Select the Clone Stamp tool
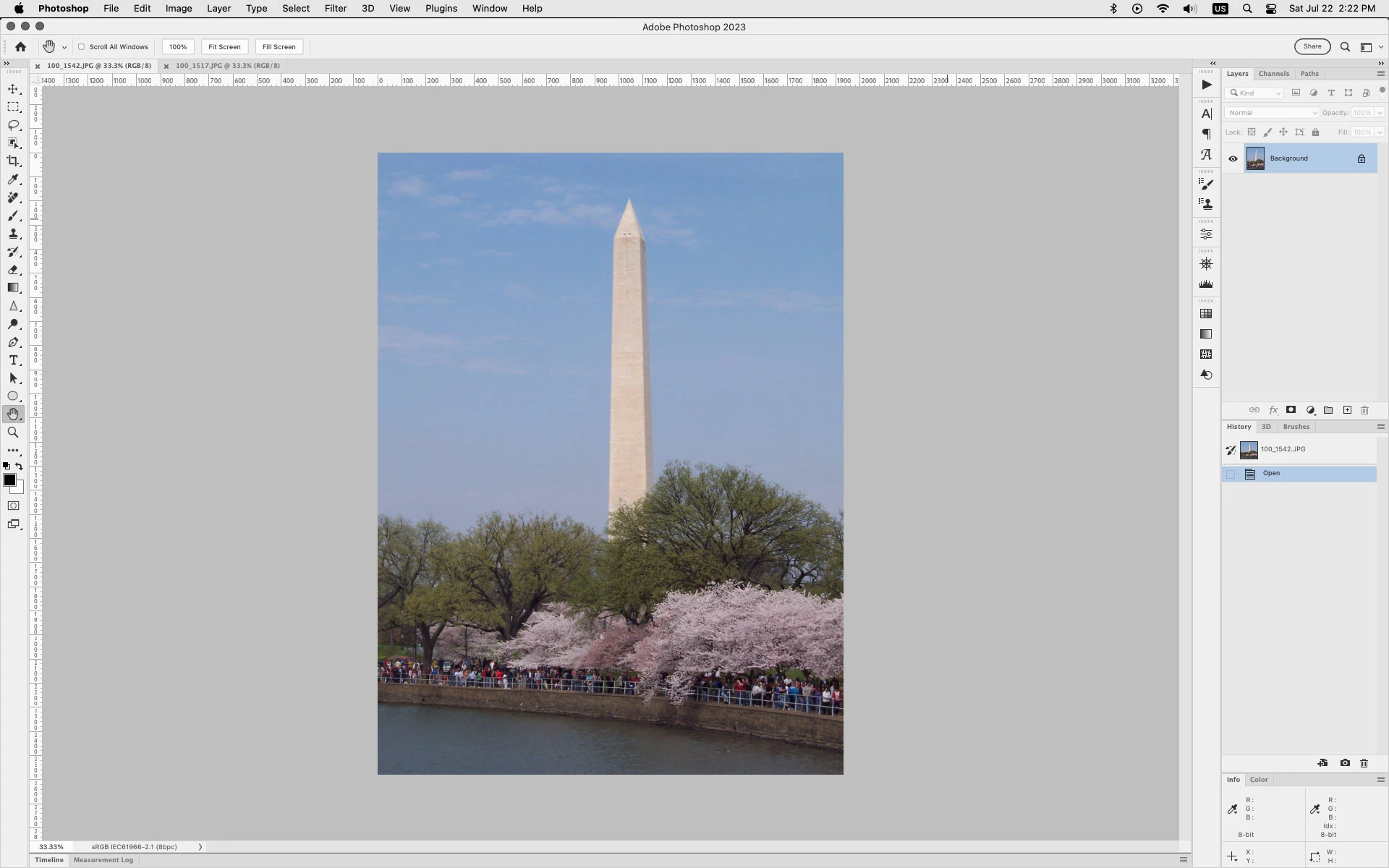The width and height of the screenshot is (1389, 868). pyautogui.click(x=13, y=234)
